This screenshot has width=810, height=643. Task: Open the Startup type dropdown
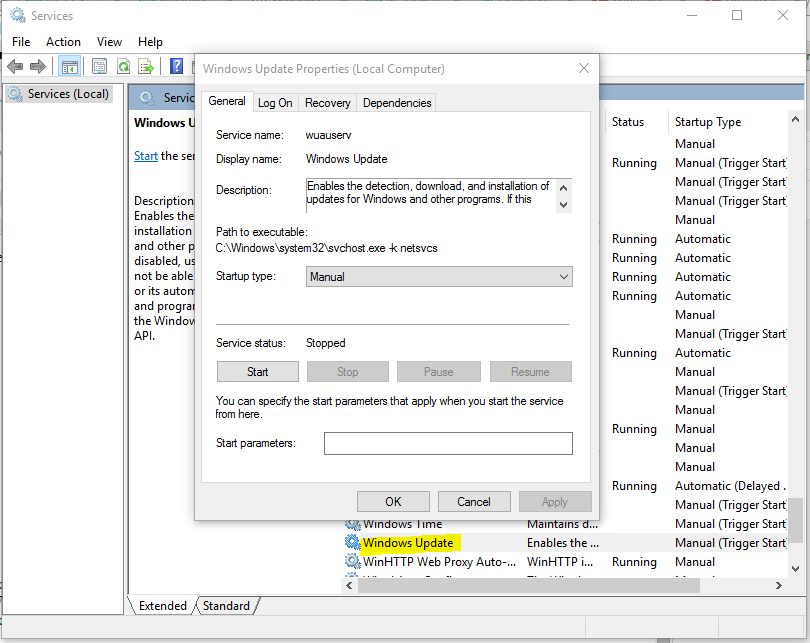439,277
